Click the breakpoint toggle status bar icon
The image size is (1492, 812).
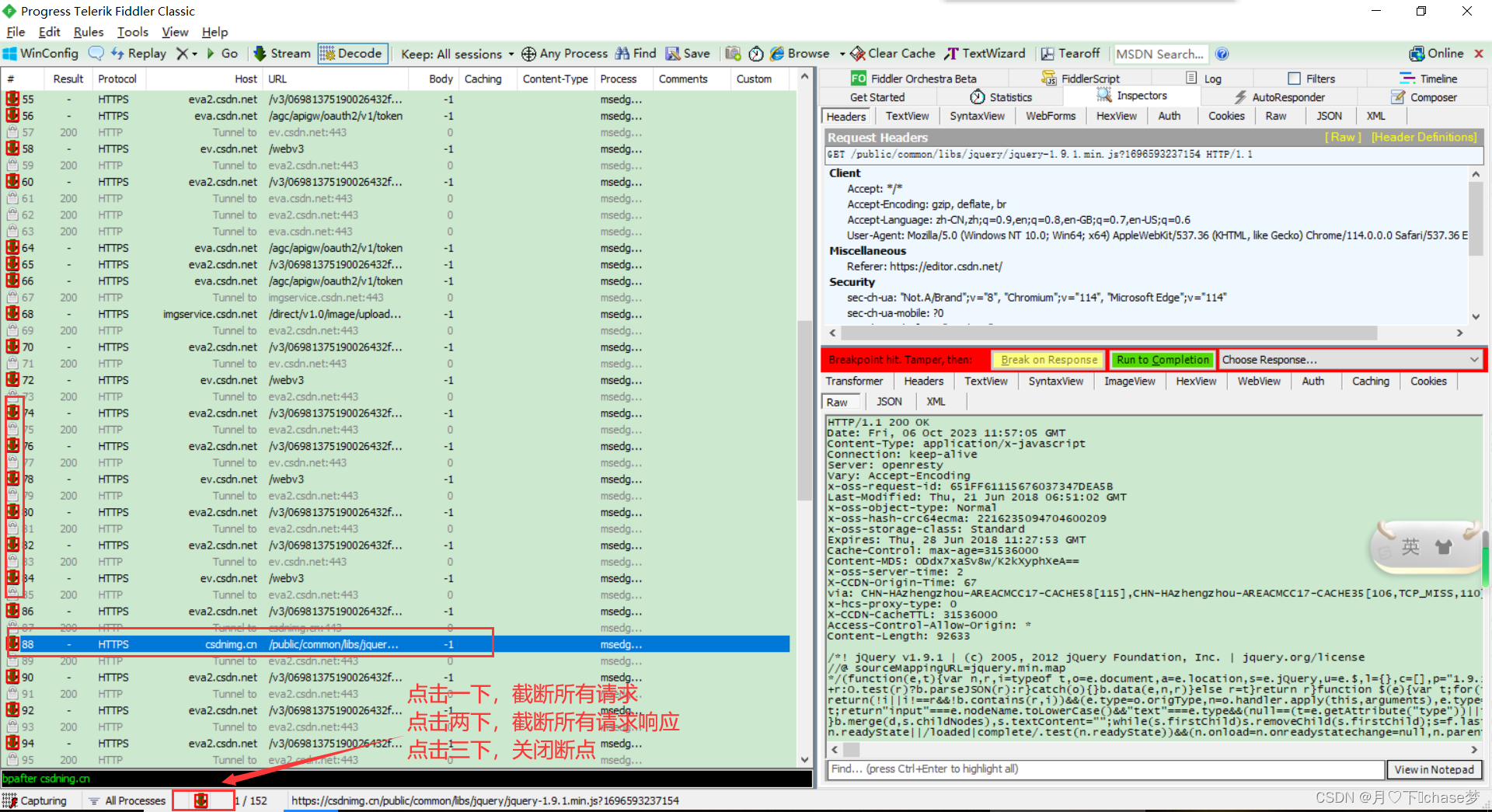pos(201,800)
